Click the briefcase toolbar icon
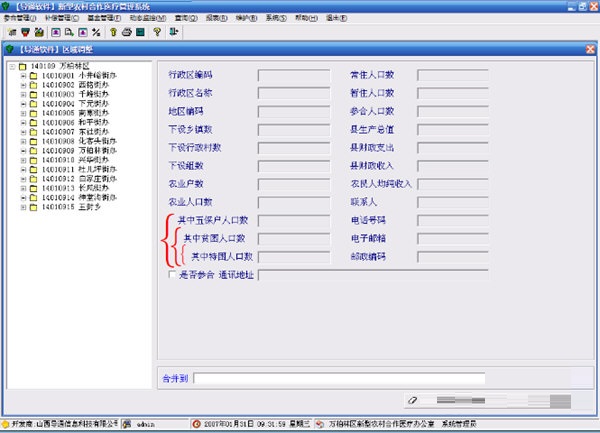Viewport: 600px width, 433px height. tap(39, 33)
